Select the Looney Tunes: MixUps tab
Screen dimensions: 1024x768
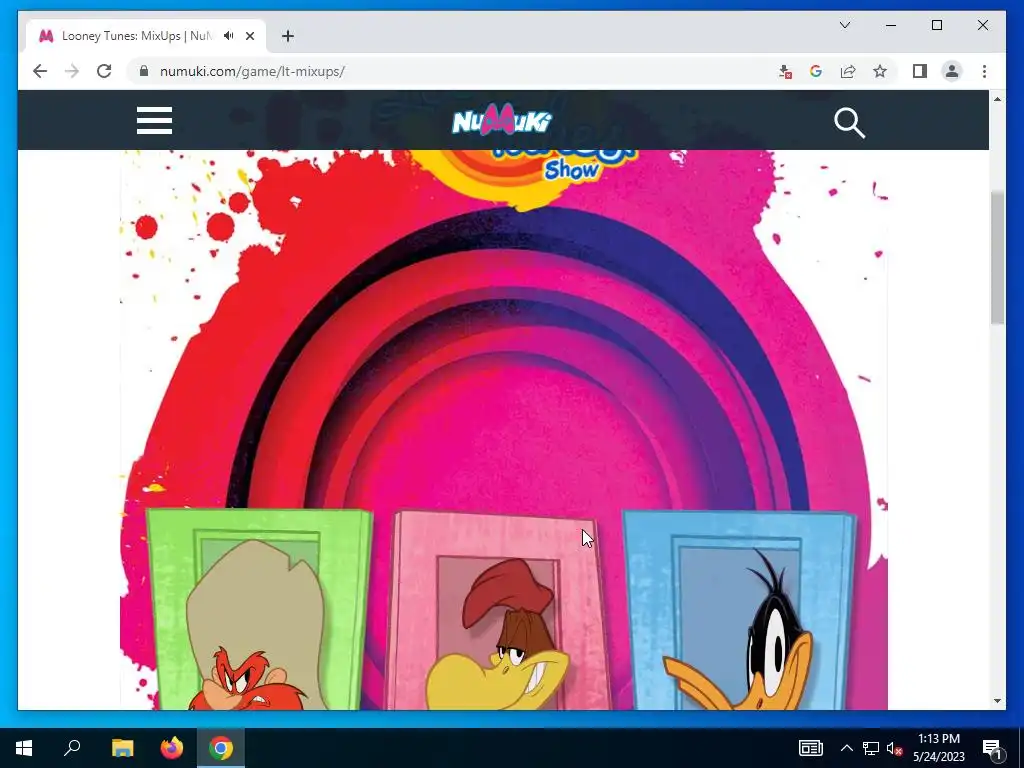[145, 36]
